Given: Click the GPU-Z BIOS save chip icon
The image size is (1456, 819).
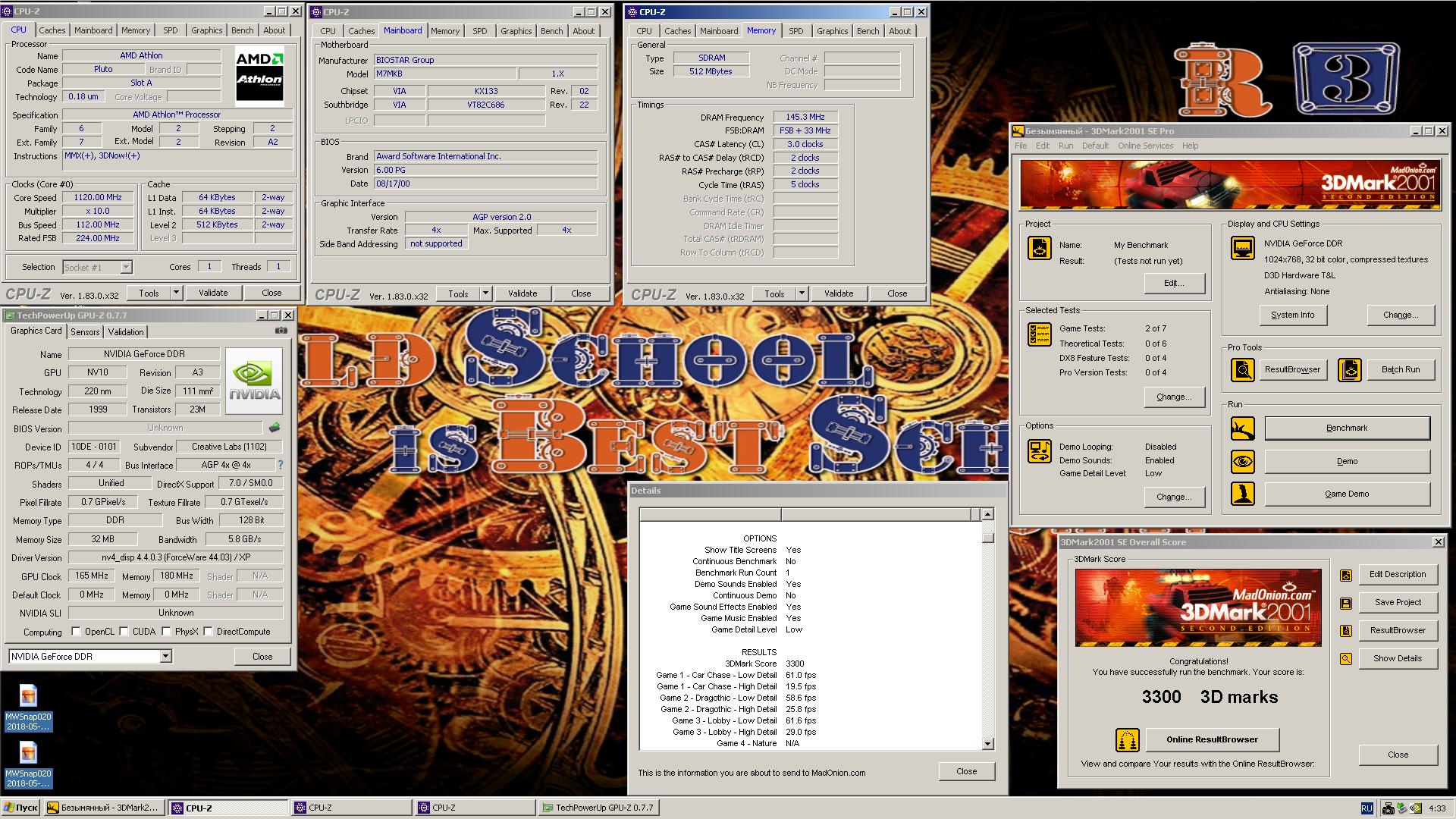Looking at the screenshot, I should click(x=275, y=428).
